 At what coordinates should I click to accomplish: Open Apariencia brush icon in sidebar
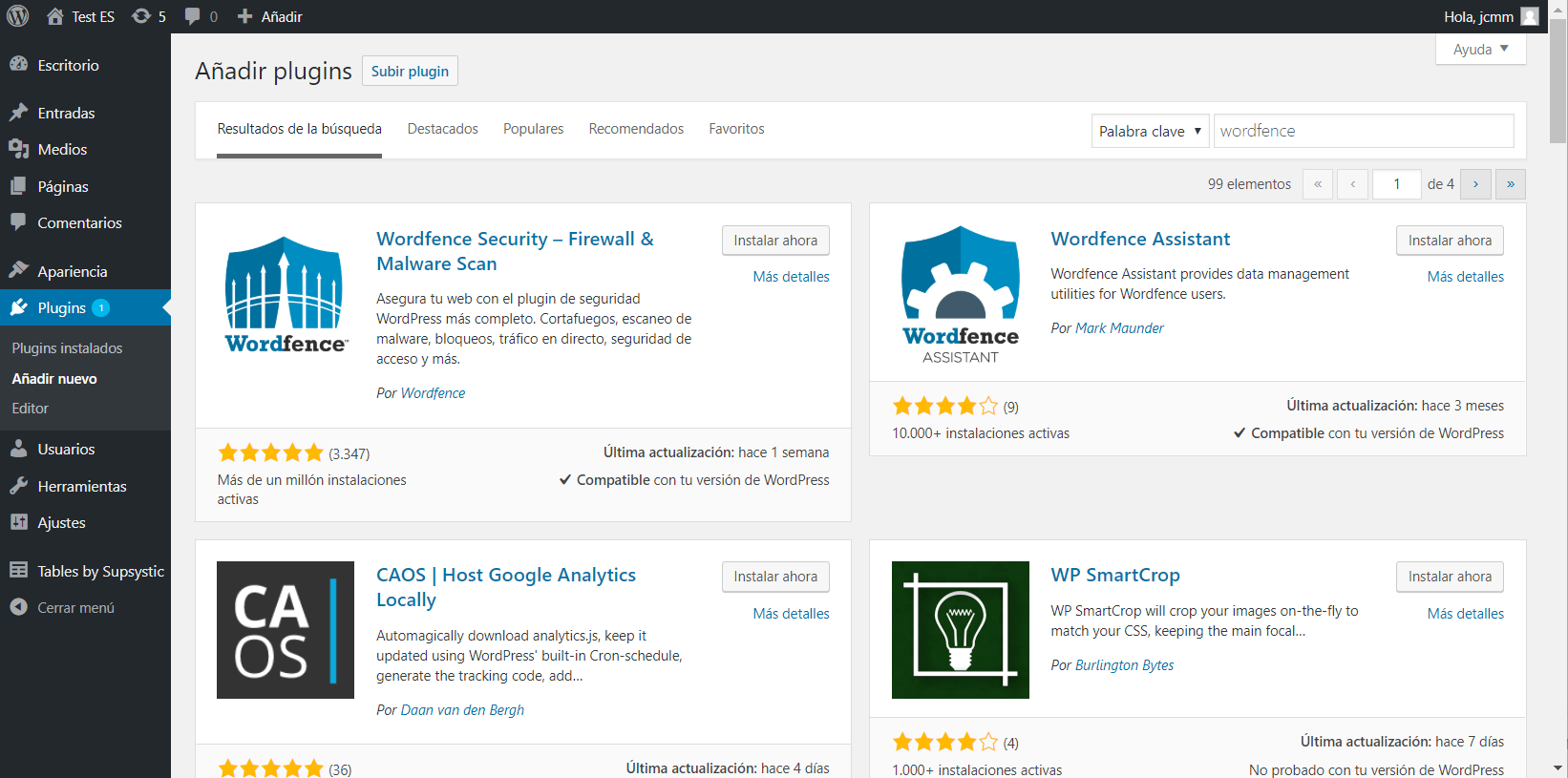pos(18,271)
